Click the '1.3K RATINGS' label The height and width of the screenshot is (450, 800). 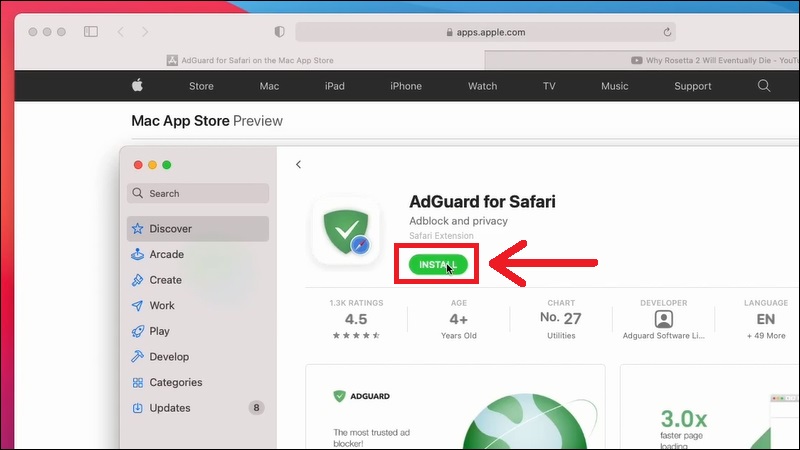pyautogui.click(x=356, y=303)
